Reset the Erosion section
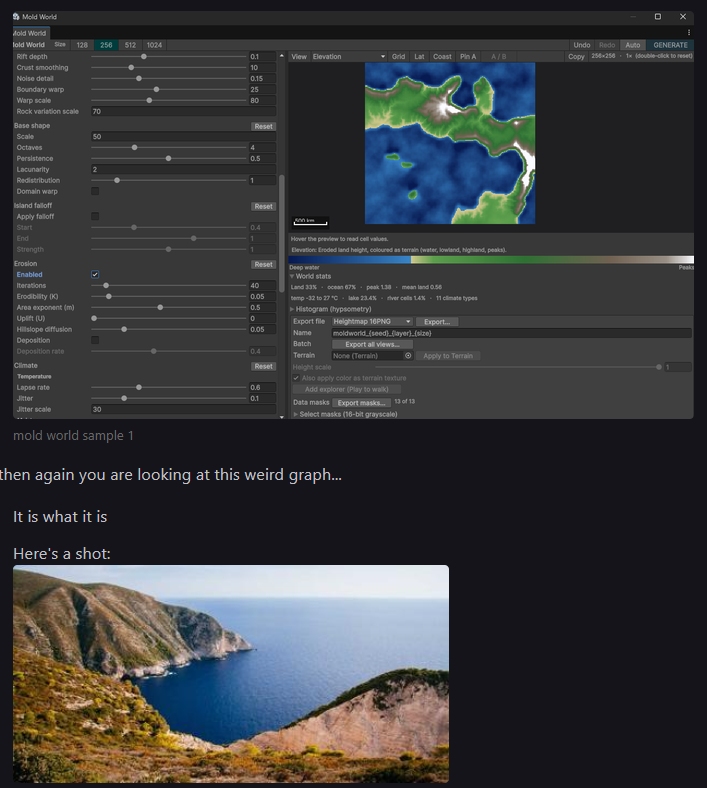Image resolution: width=707 pixels, height=788 pixels. 263,264
